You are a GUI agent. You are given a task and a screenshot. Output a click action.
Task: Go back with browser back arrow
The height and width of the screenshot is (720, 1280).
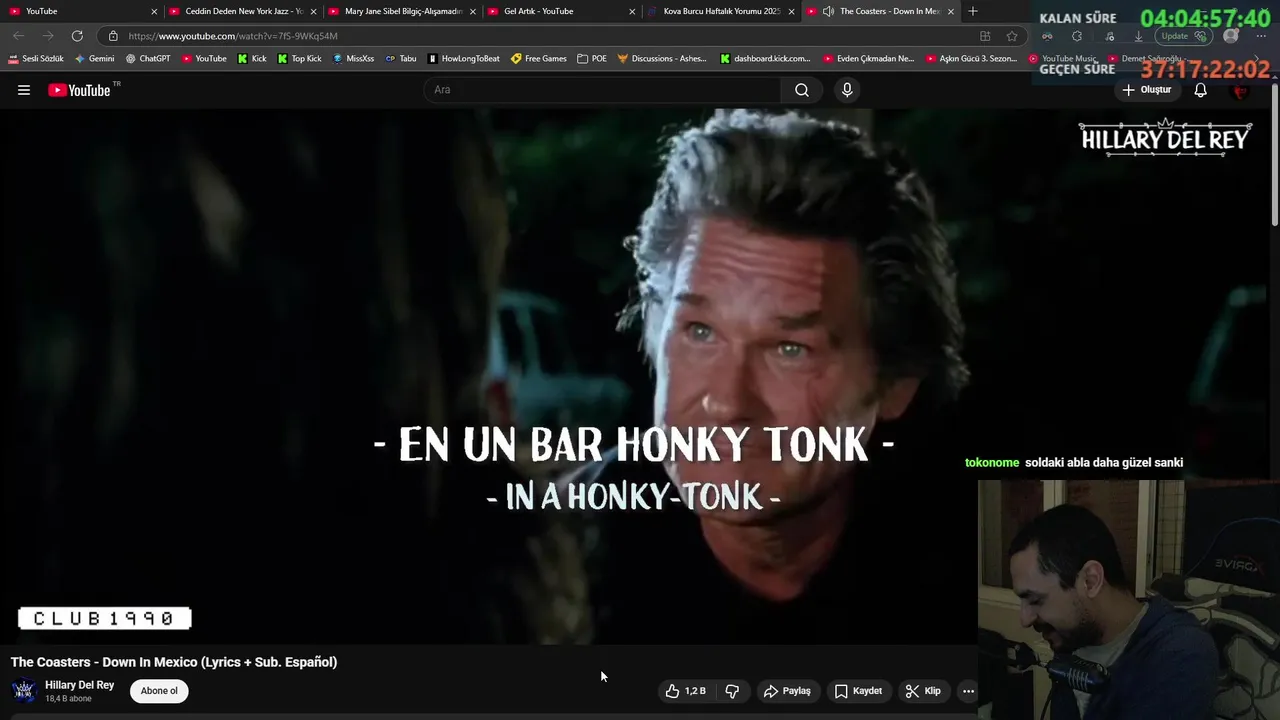tap(19, 36)
